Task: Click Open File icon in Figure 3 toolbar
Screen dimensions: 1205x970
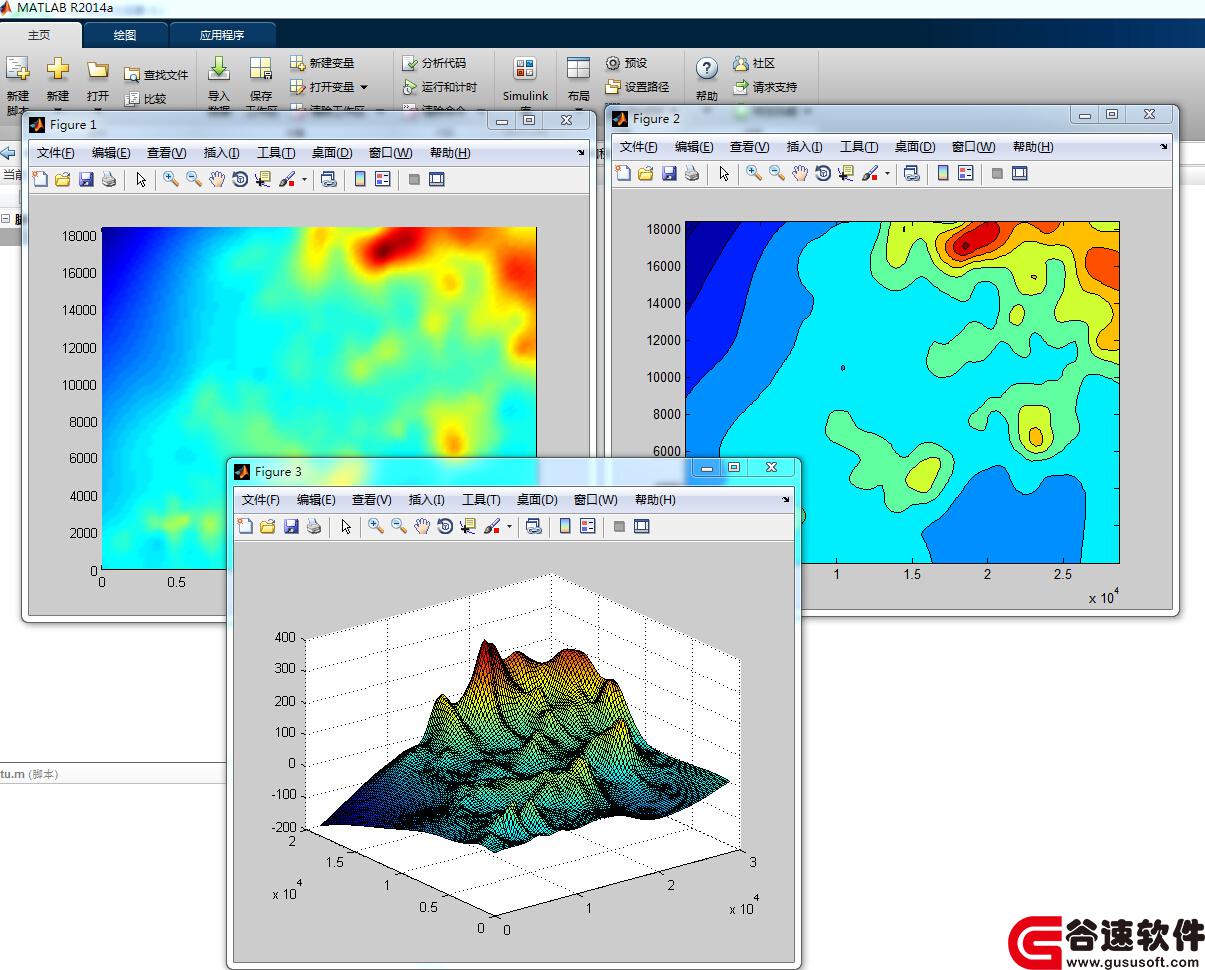Action: pos(268,526)
